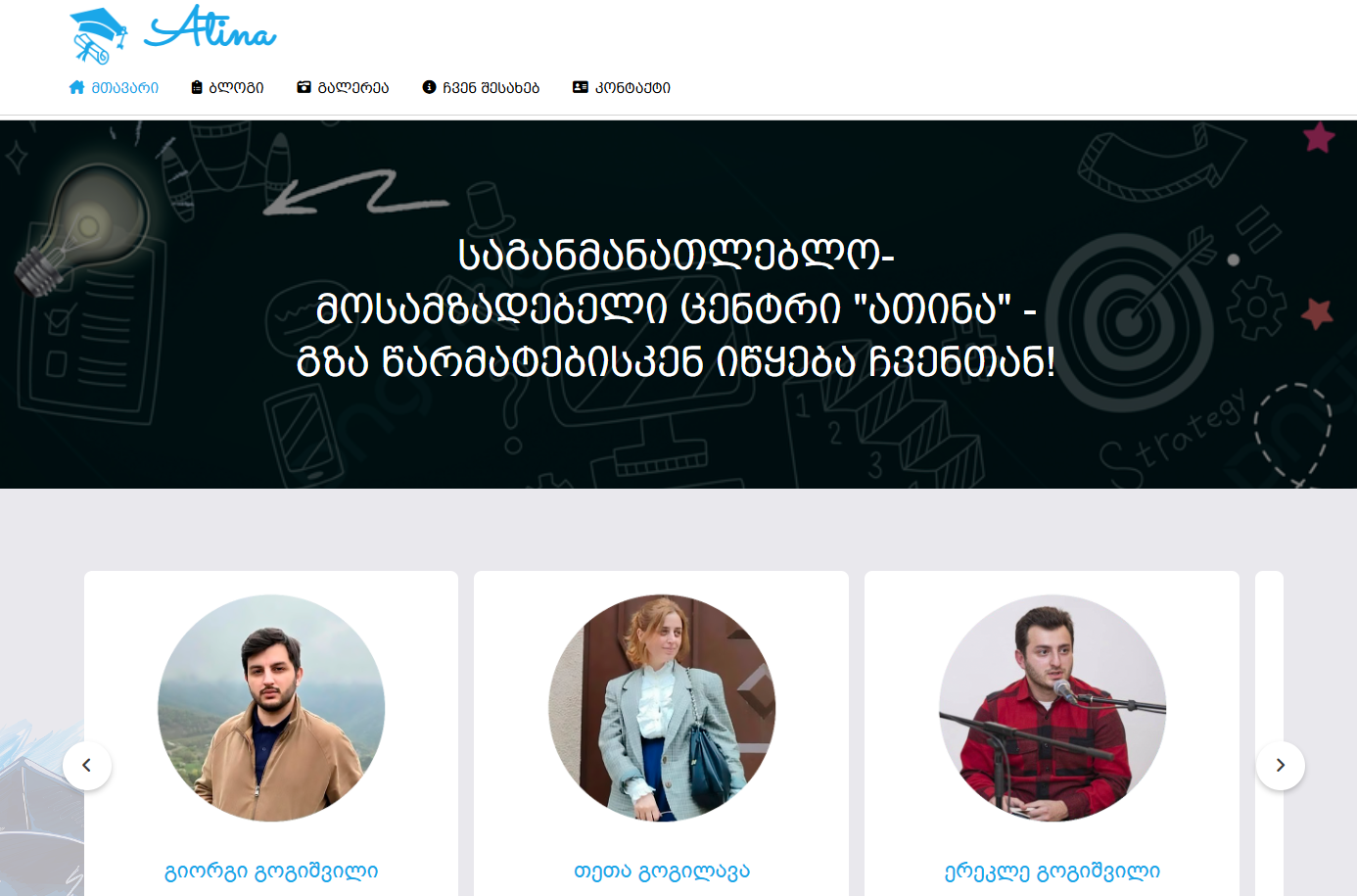Open ერეკლე გოგიშვილი name link
This screenshot has height=896, width=1357.
tap(1053, 871)
